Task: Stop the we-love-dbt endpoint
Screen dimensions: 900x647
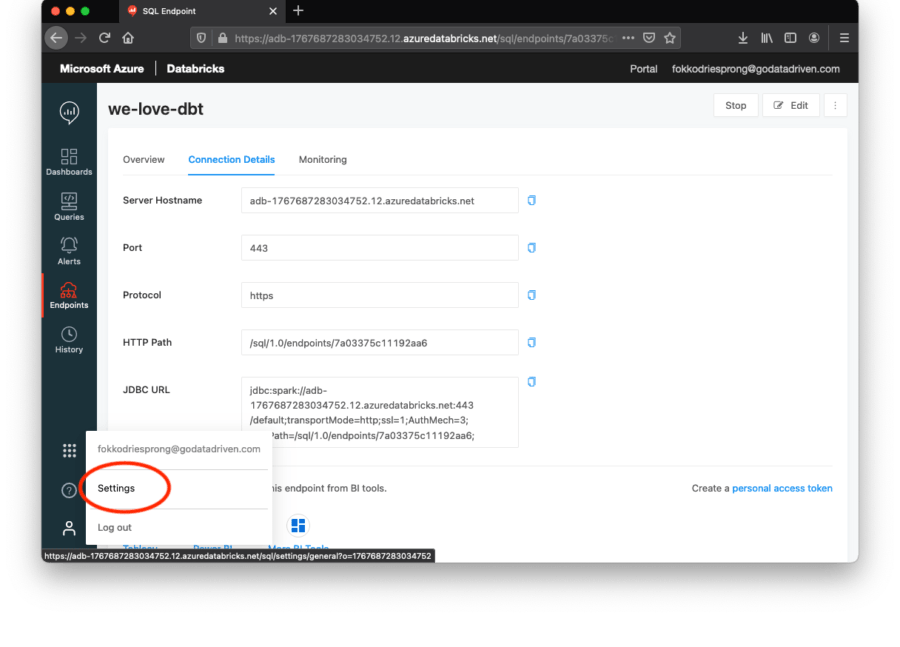Action: click(x=735, y=106)
